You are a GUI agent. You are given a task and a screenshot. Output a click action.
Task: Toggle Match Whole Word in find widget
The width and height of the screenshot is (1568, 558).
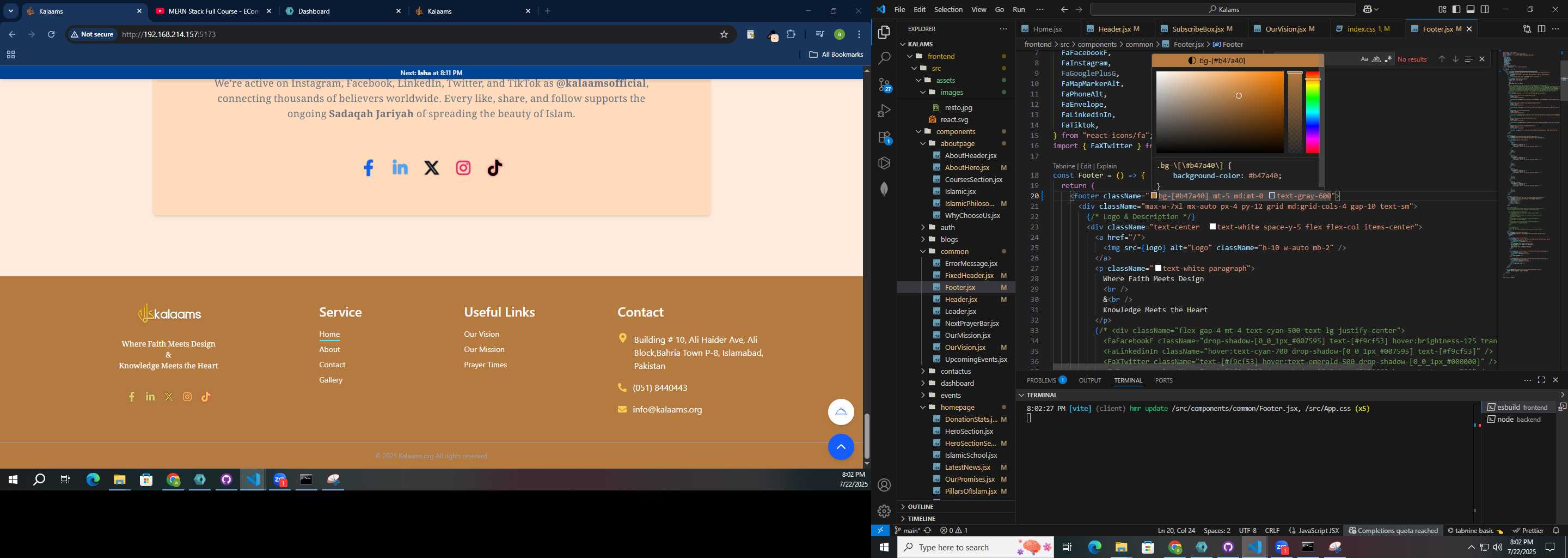(x=1376, y=59)
